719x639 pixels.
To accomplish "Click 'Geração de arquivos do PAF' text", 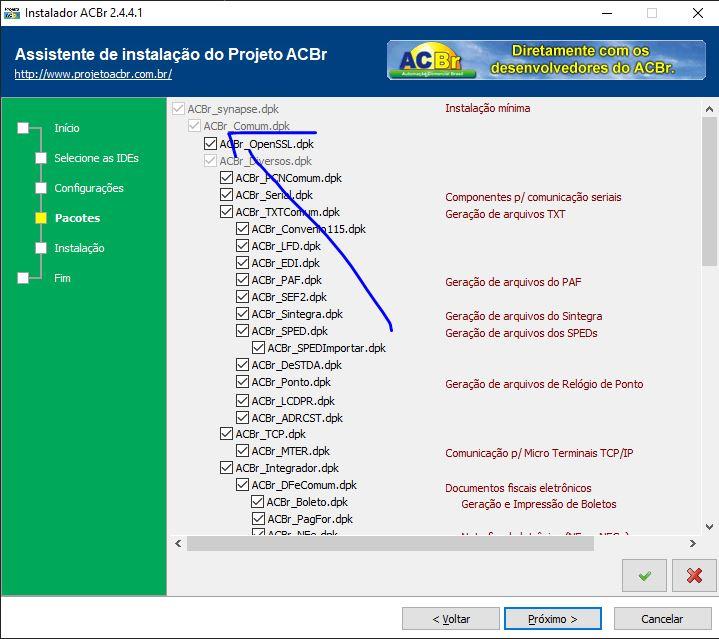I will [513, 282].
